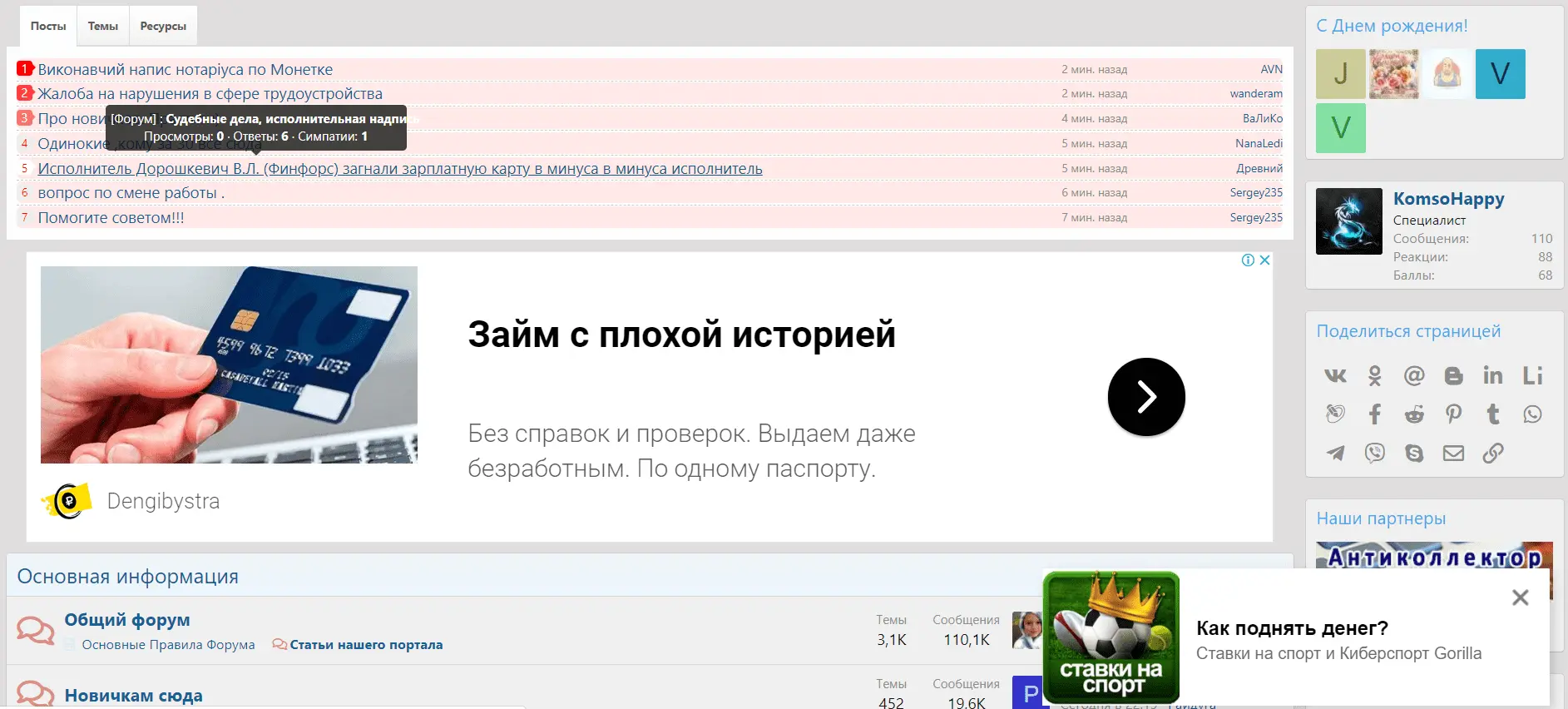Share the page via WhatsApp
The height and width of the screenshot is (709, 1568).
tap(1532, 414)
